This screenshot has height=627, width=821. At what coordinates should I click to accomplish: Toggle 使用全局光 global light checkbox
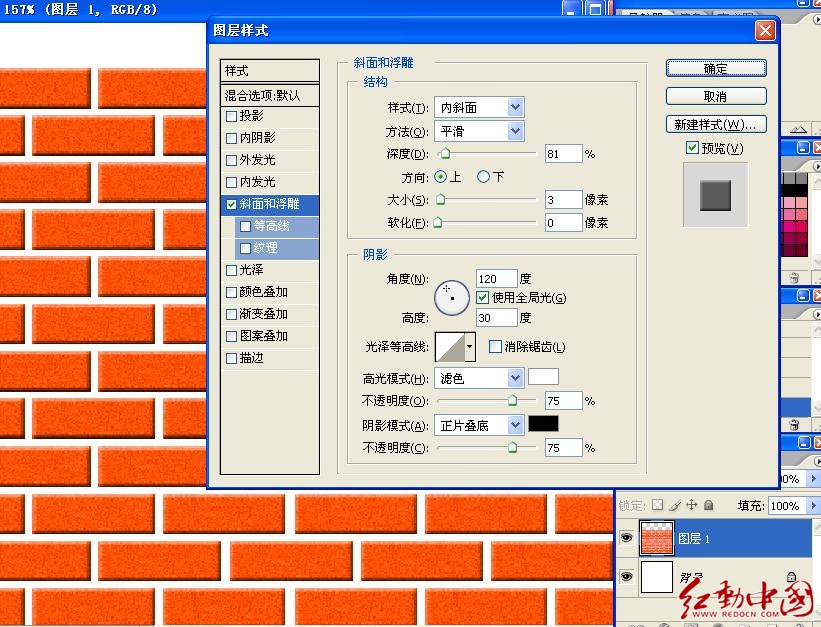pyautogui.click(x=483, y=298)
